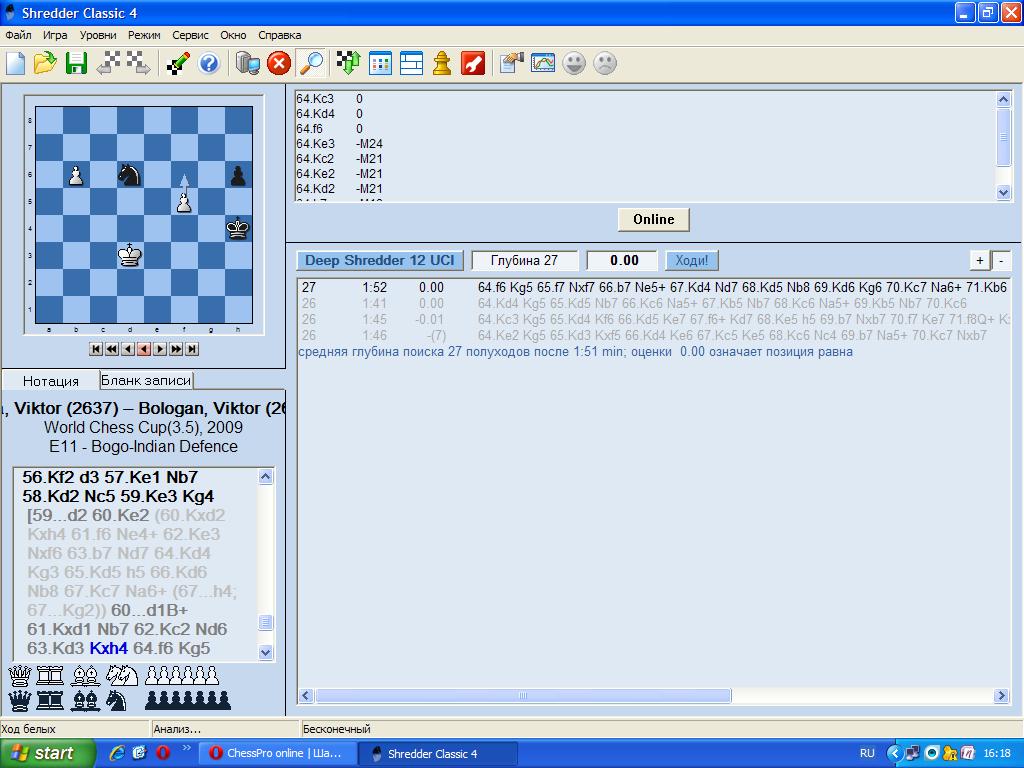Step forward one move under the board
Image resolution: width=1024 pixels, height=768 pixels.
[160, 349]
